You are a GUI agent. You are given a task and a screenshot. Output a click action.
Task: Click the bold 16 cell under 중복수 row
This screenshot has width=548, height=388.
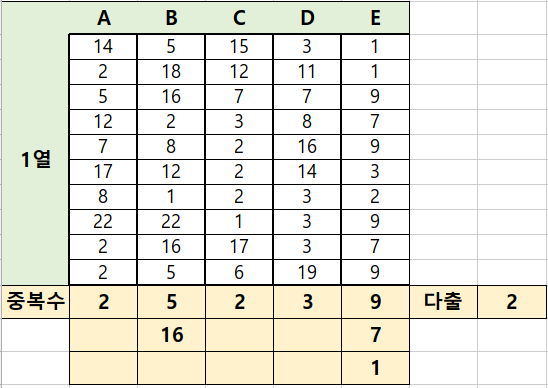pos(171,335)
